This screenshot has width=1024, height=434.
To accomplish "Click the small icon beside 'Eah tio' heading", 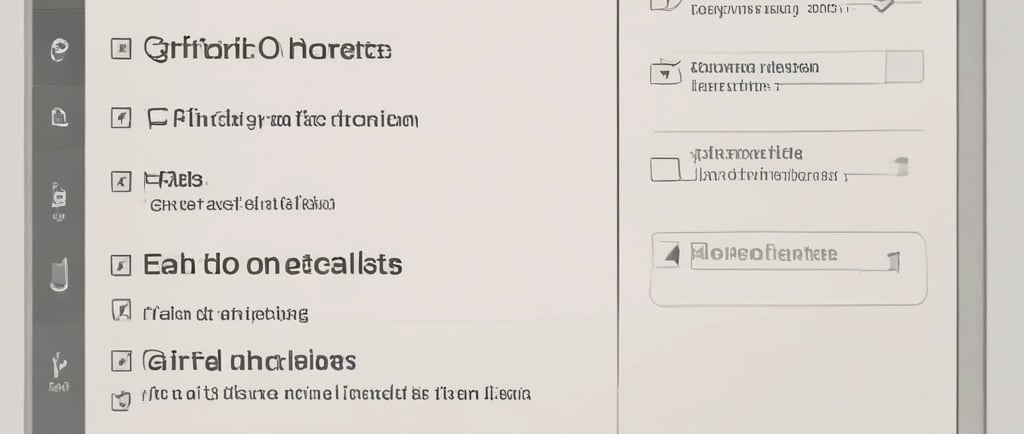I will (x=121, y=265).
